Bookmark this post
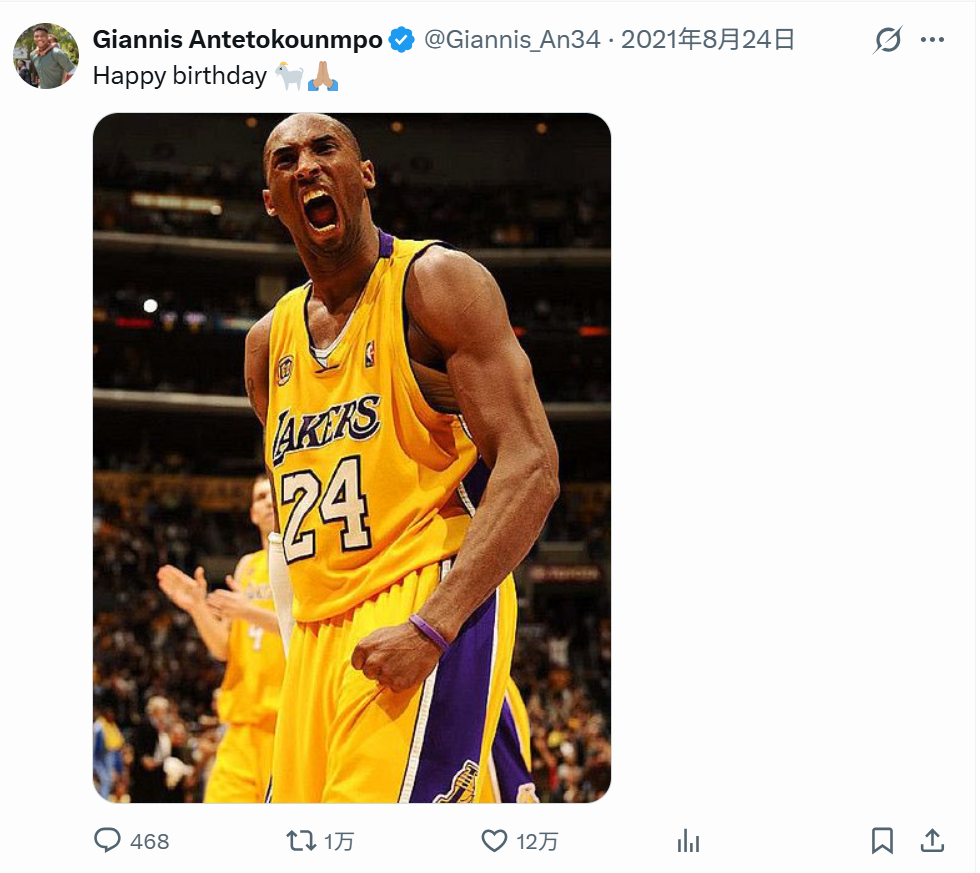This screenshot has width=980, height=873. coord(882,841)
